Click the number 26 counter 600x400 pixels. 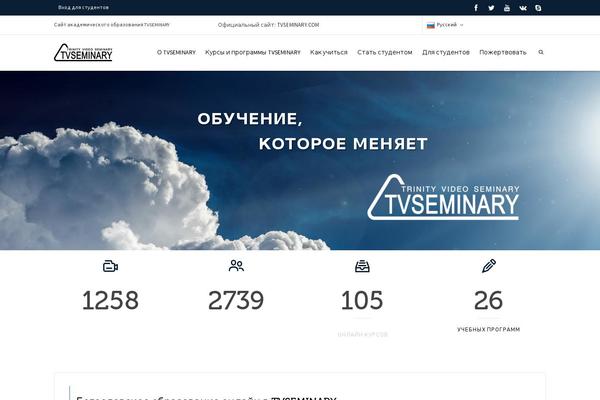[488, 300]
